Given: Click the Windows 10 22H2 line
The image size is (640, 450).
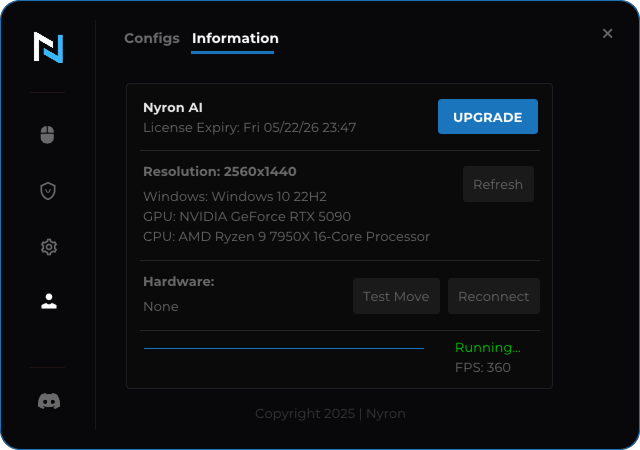Looking at the screenshot, I should pyautogui.click(x=235, y=196).
